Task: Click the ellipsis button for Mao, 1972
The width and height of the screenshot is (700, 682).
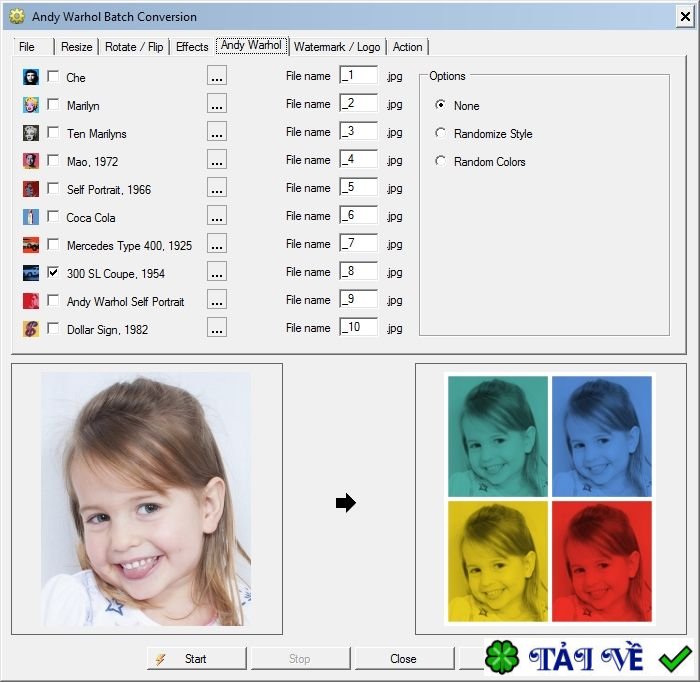Action: 217,159
